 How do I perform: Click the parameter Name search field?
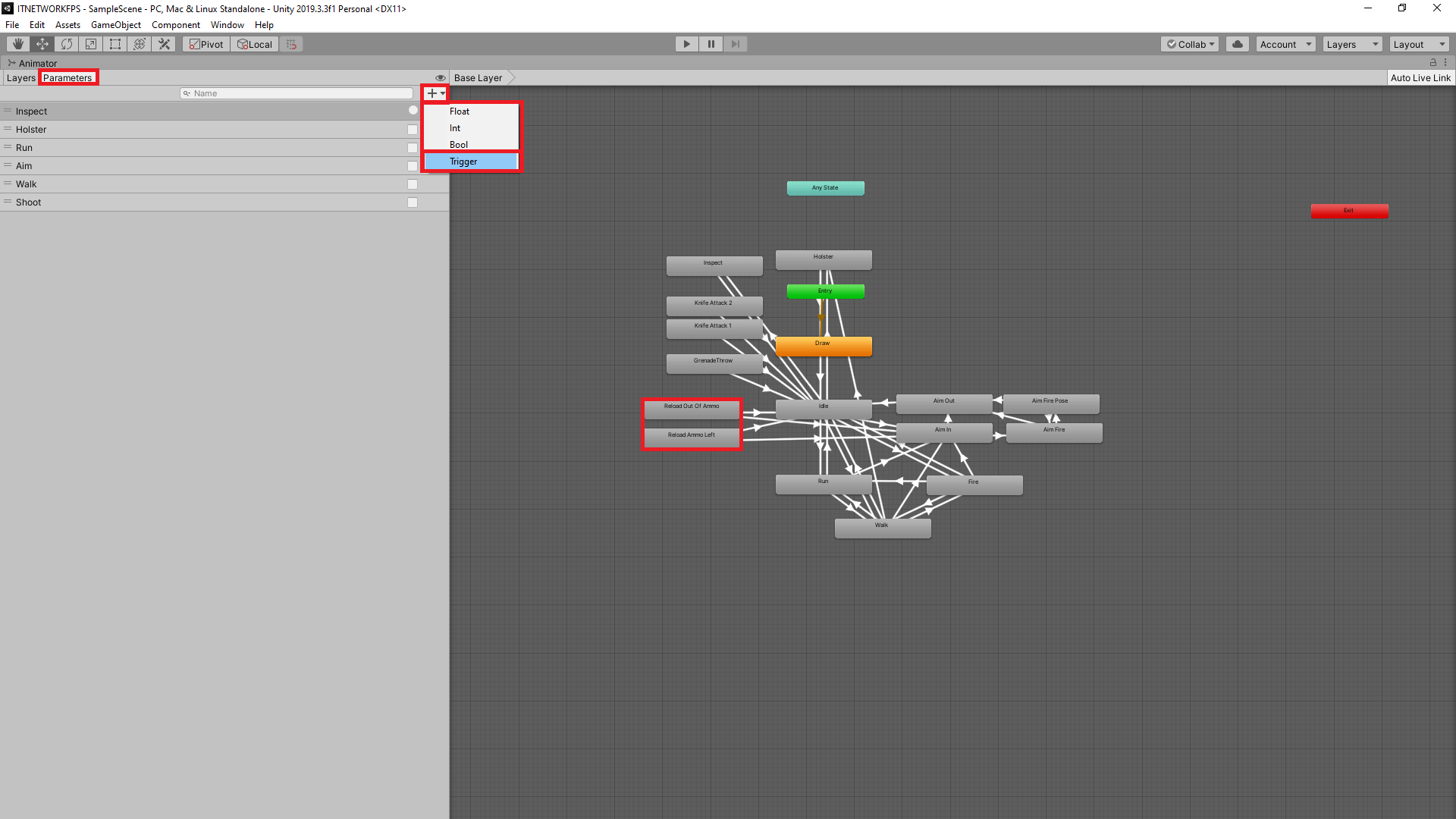296,93
